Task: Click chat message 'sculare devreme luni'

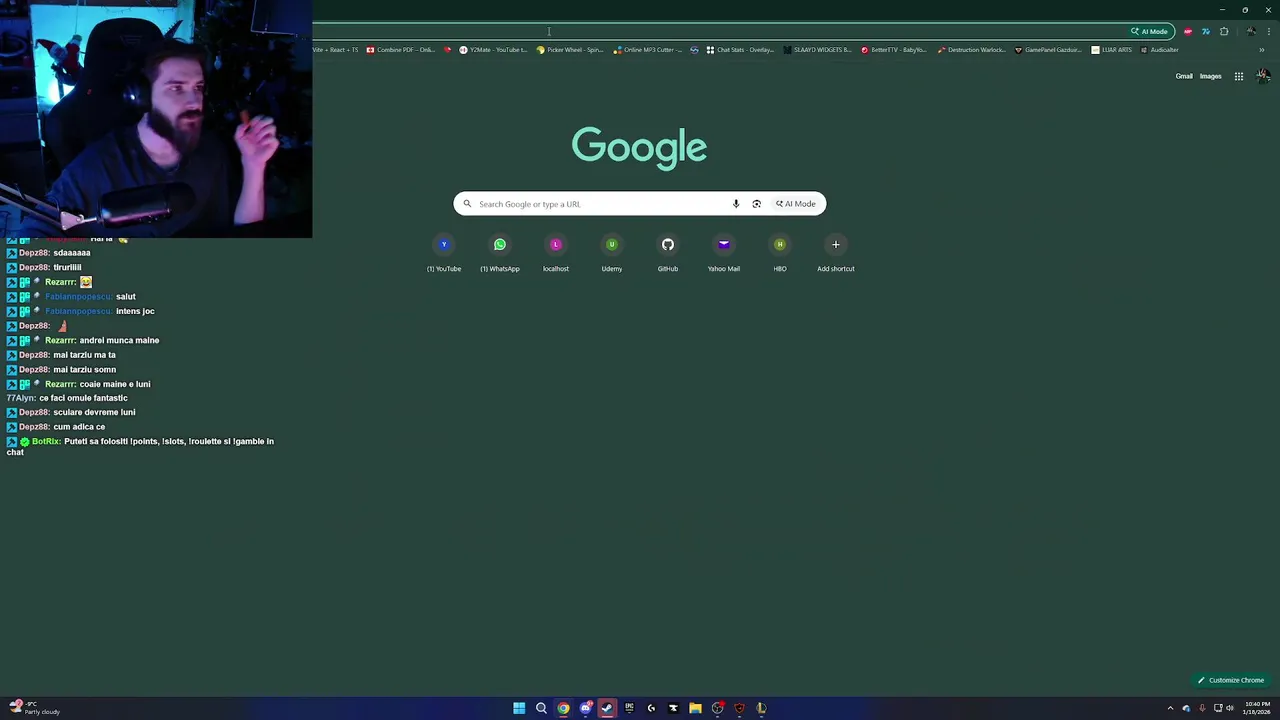Action: (x=94, y=412)
